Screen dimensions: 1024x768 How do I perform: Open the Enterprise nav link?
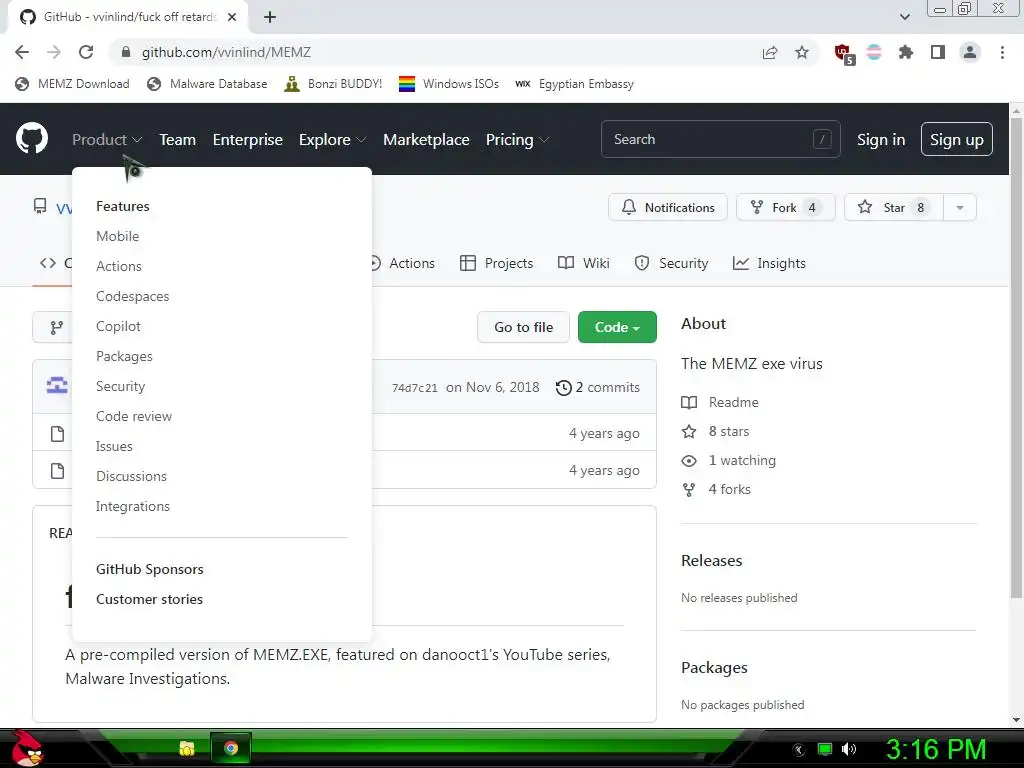248,140
